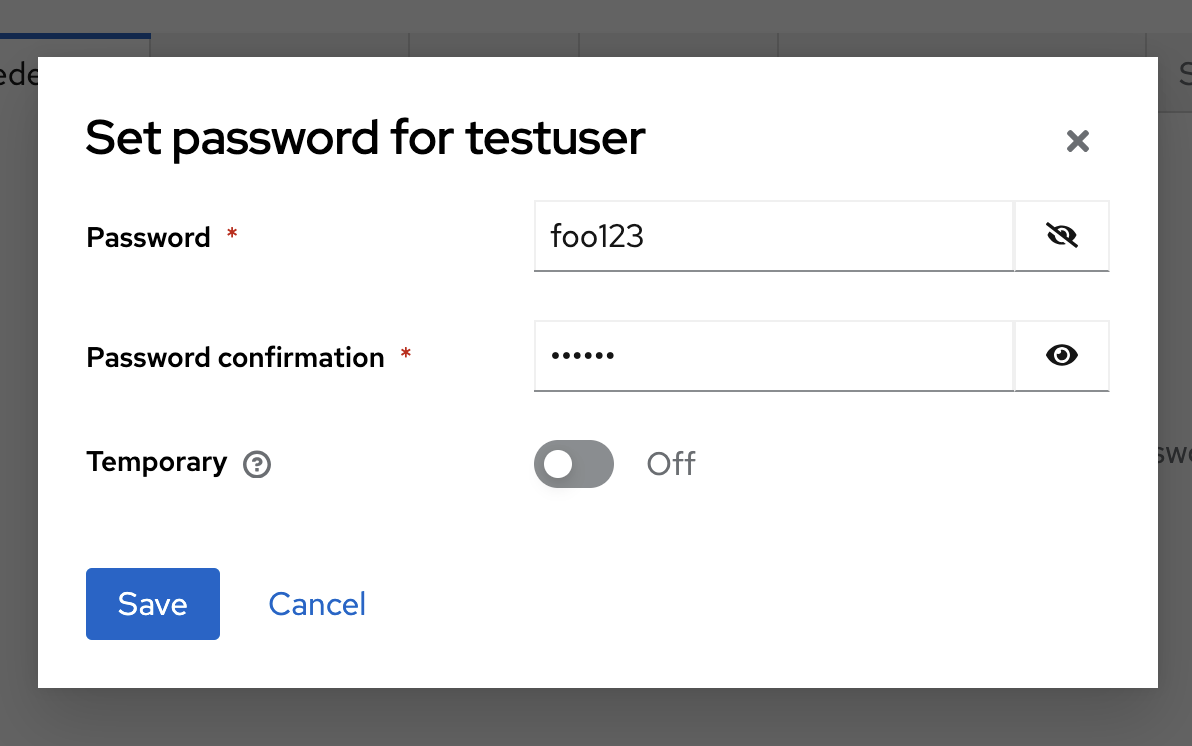Click the Password field containing foo123
Image resolution: width=1192 pixels, height=746 pixels.
(x=773, y=236)
